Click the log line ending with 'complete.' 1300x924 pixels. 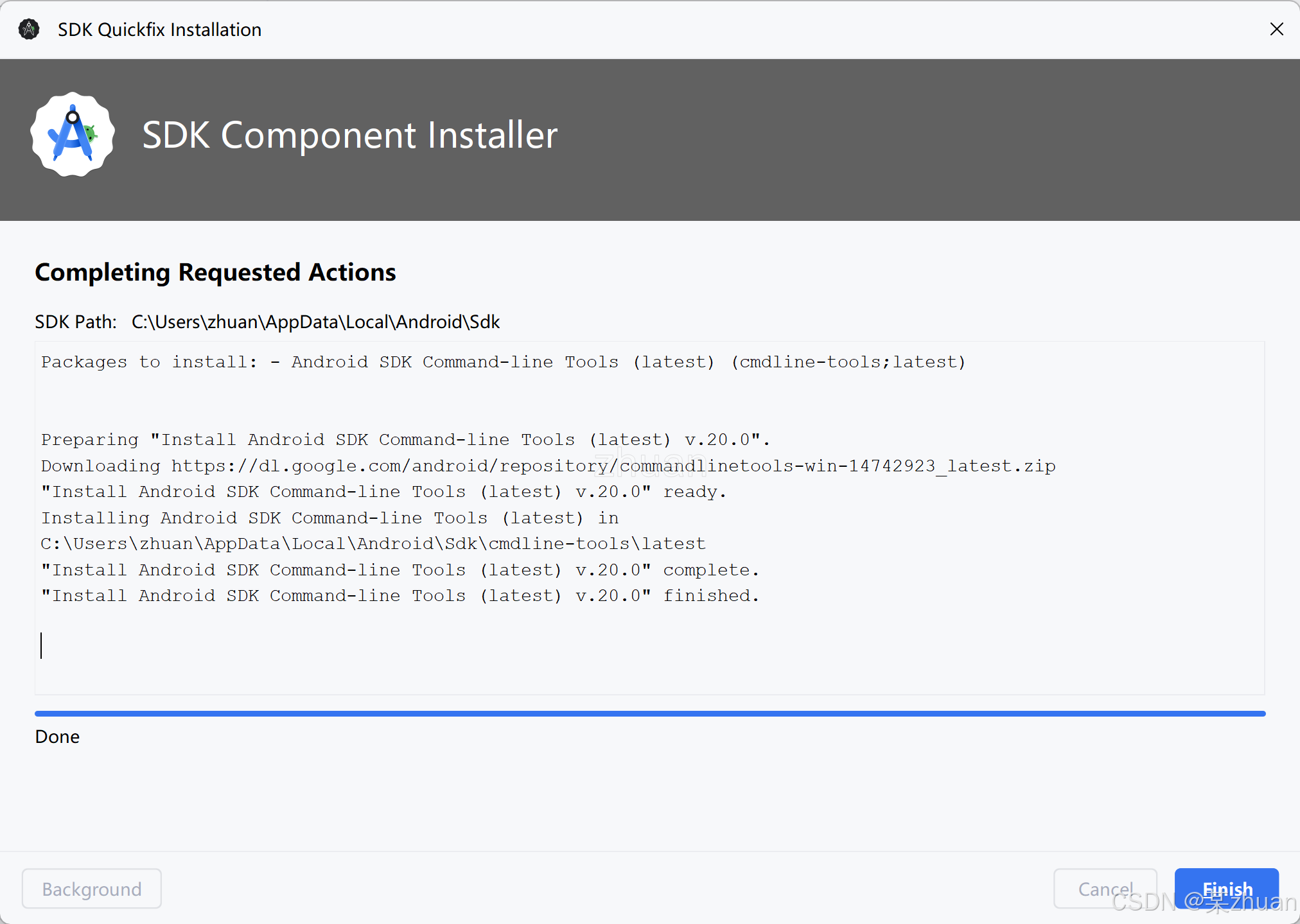tap(400, 570)
